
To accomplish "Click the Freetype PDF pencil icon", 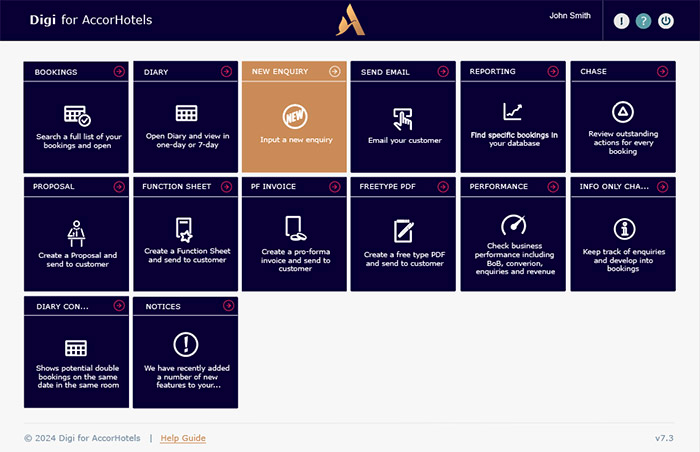I will tap(404, 231).
